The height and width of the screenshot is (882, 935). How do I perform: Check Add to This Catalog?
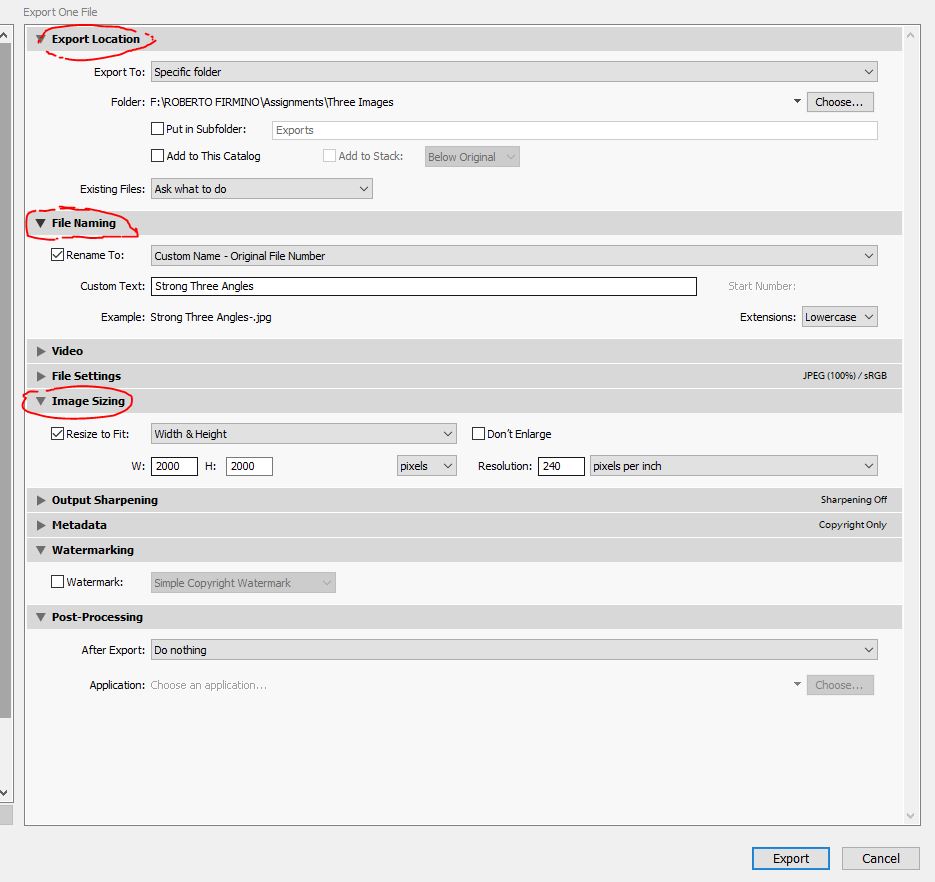click(157, 156)
